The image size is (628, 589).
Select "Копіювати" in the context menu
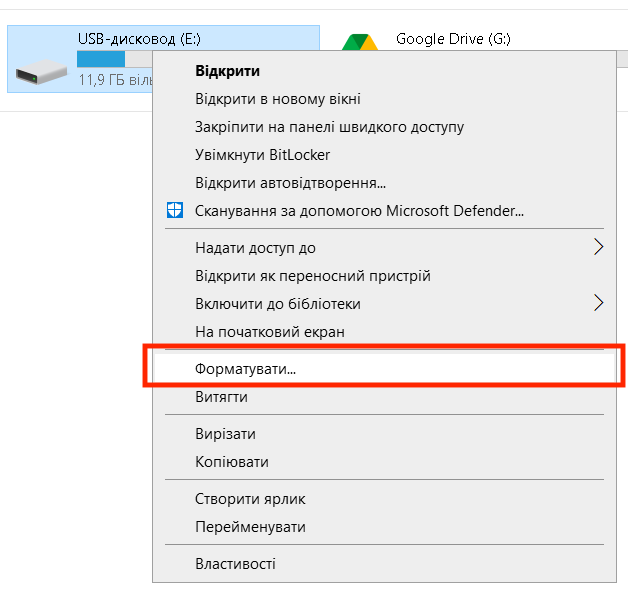click(x=231, y=462)
